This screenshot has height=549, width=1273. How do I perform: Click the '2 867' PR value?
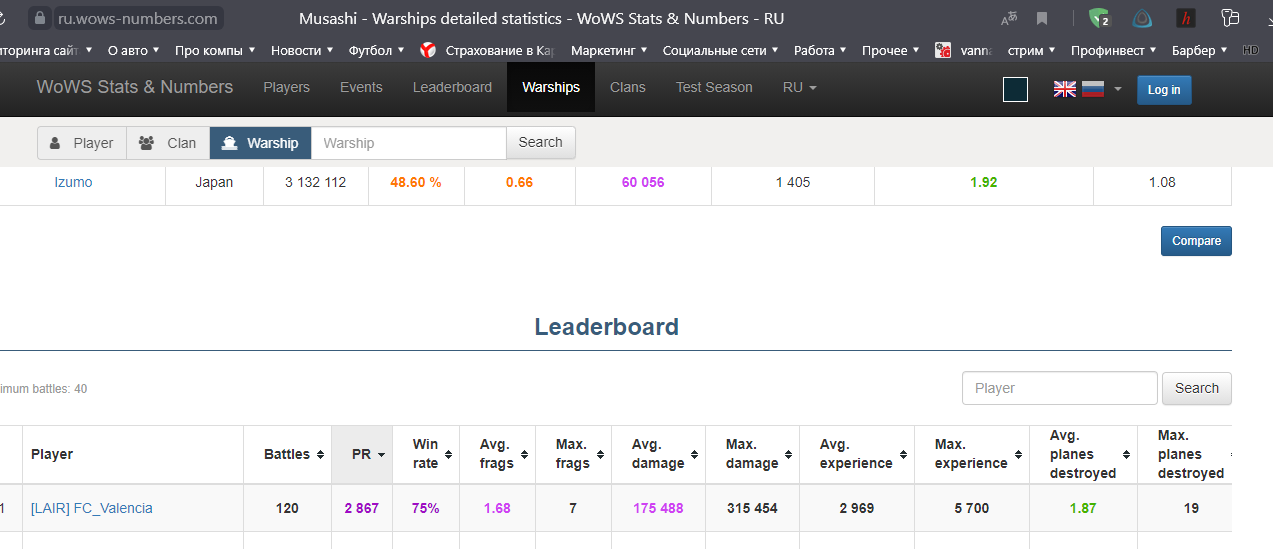362,508
